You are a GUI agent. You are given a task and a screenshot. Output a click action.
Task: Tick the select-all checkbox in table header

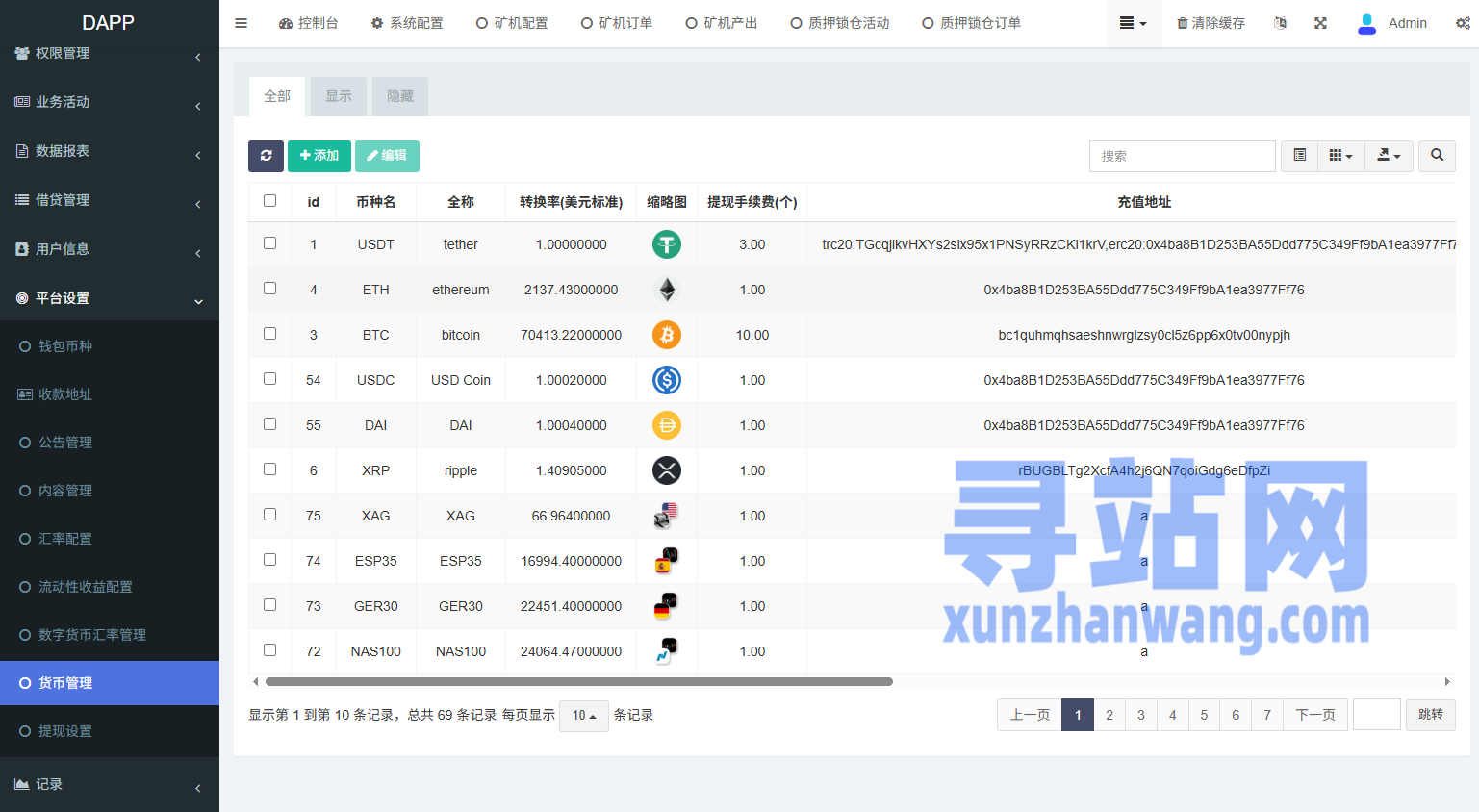(270, 201)
